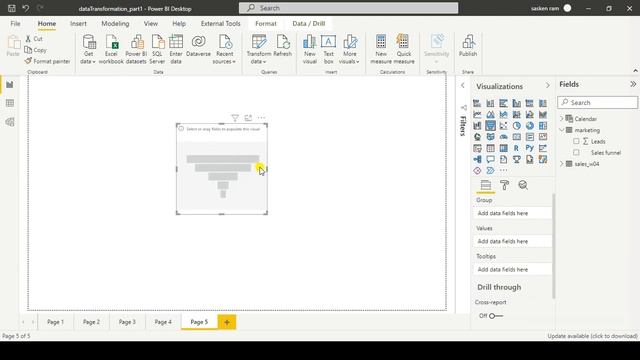
Task: Choose the area chart visualization
Action: pos(490,115)
